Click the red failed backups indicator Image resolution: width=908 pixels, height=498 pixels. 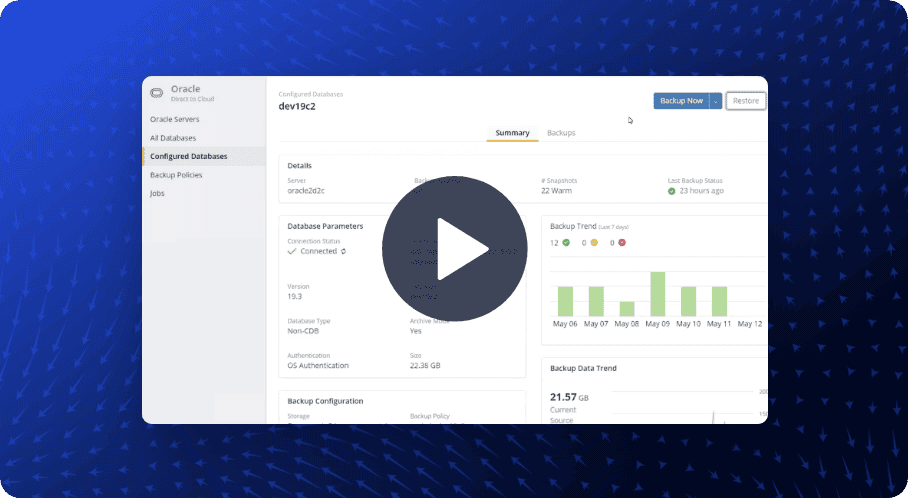click(x=622, y=242)
